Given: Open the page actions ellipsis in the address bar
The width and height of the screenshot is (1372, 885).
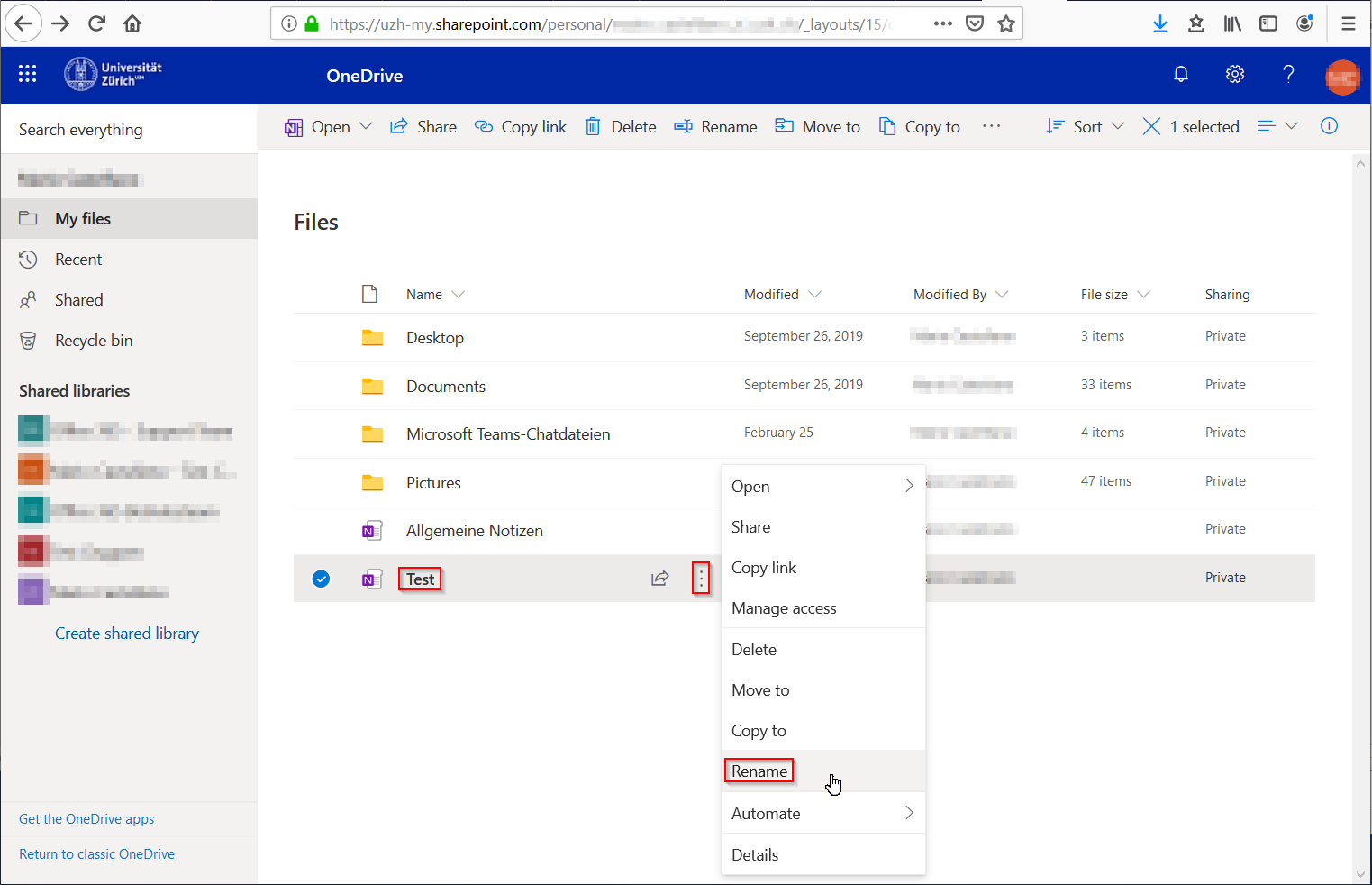Looking at the screenshot, I should click(943, 23).
